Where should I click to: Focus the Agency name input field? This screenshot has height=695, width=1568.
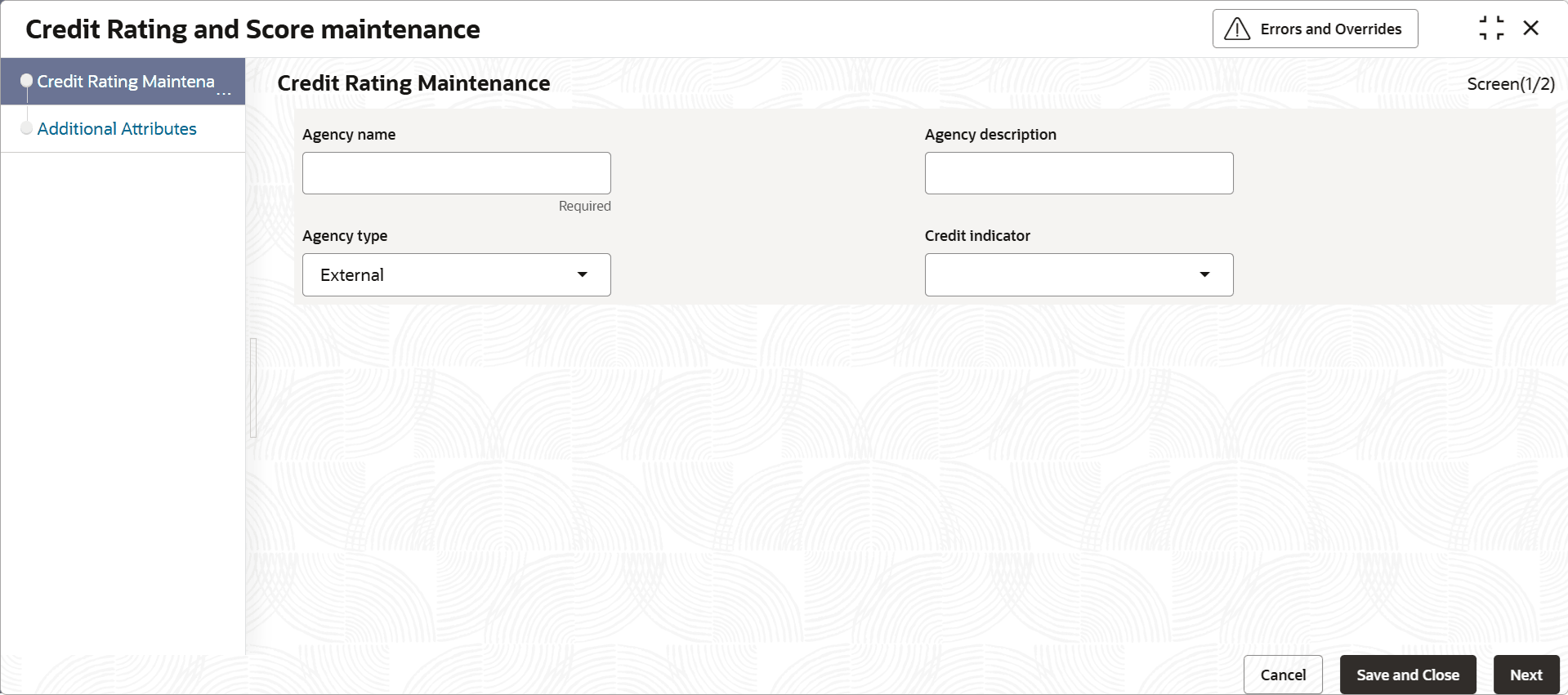(457, 173)
